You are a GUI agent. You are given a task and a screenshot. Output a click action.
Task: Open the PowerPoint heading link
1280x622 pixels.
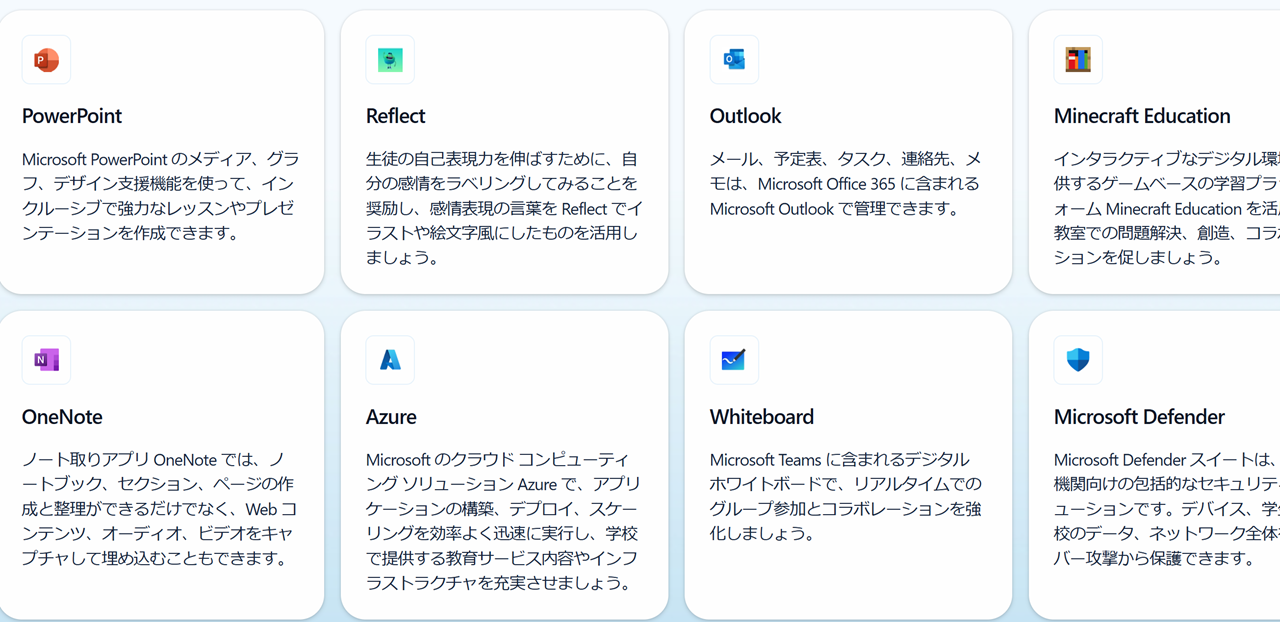pos(72,116)
